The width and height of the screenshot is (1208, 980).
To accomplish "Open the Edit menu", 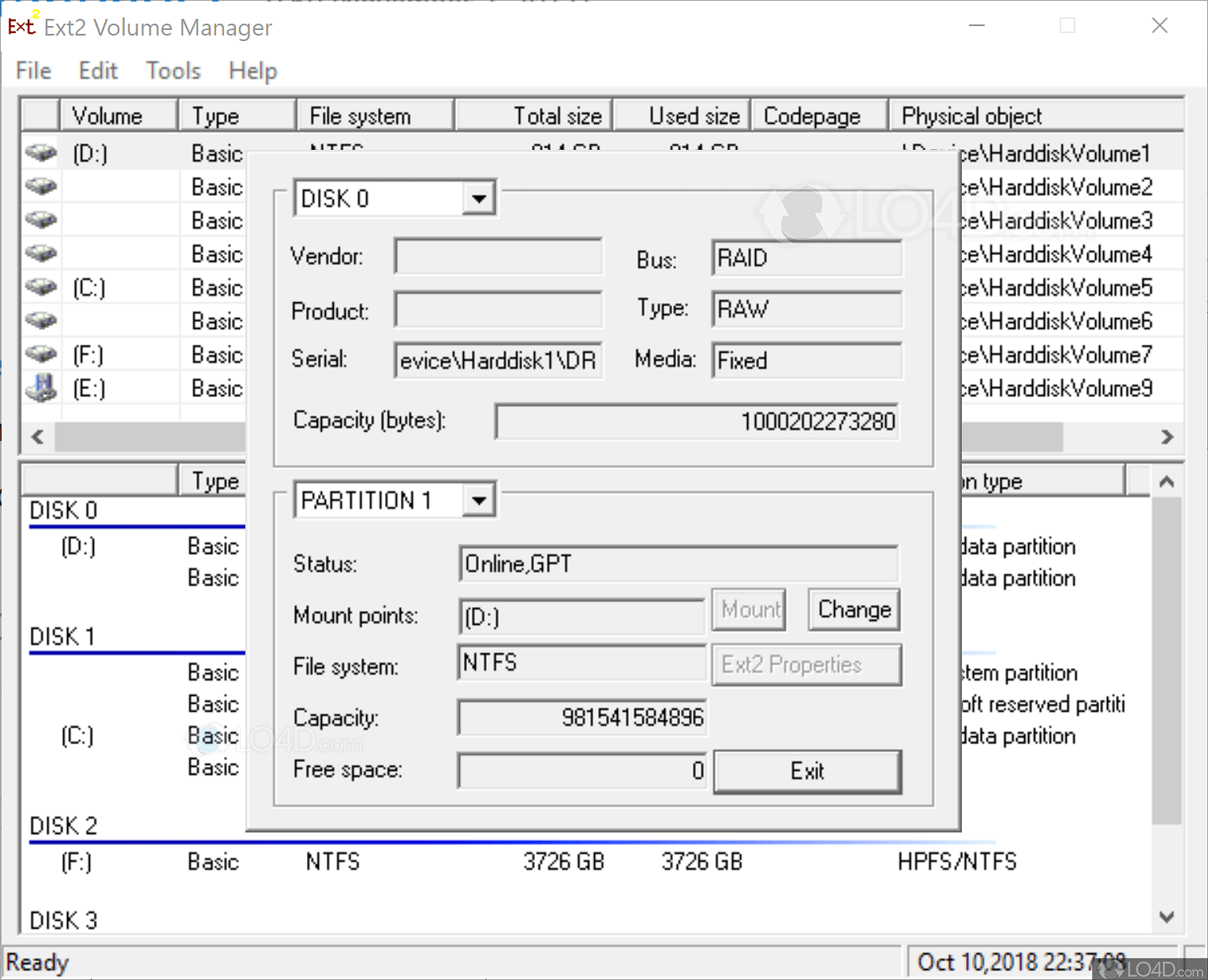I will click(98, 71).
